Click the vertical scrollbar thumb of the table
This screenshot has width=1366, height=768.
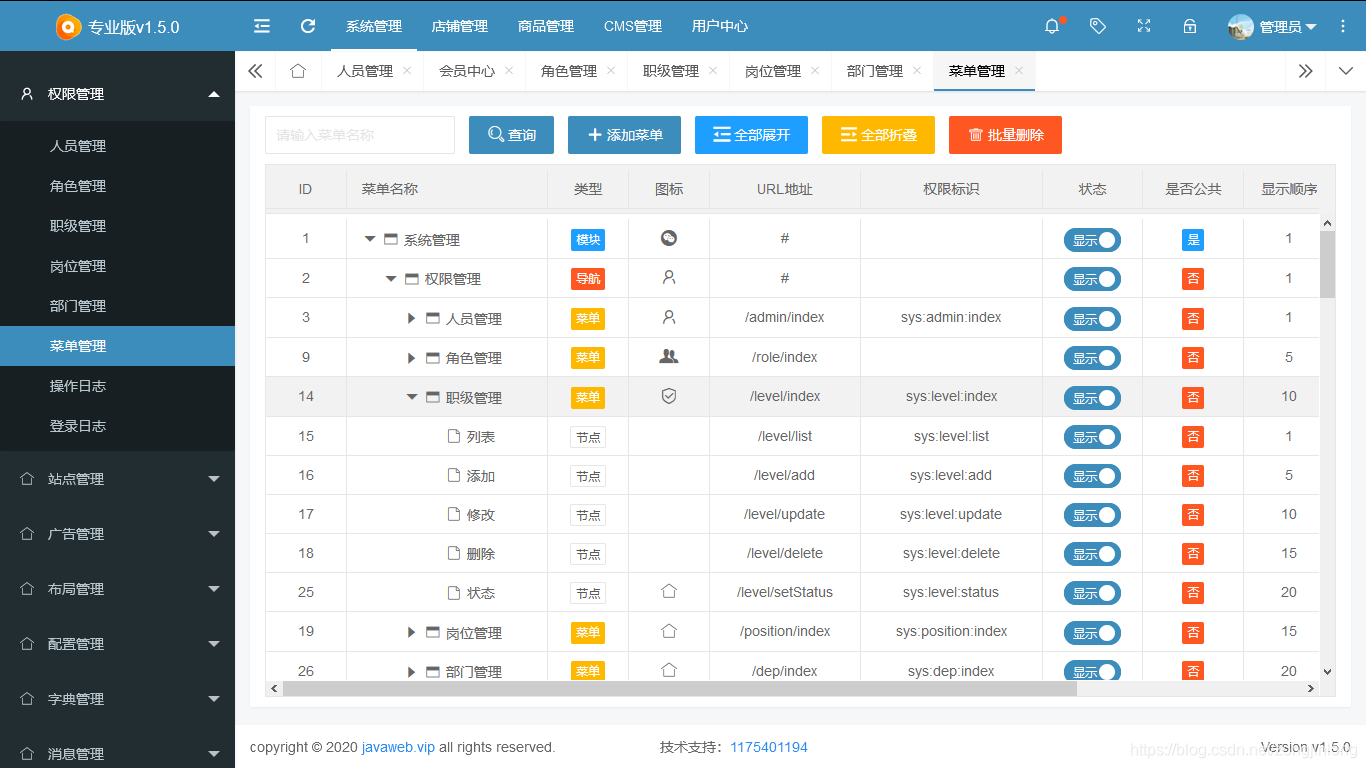[1327, 264]
